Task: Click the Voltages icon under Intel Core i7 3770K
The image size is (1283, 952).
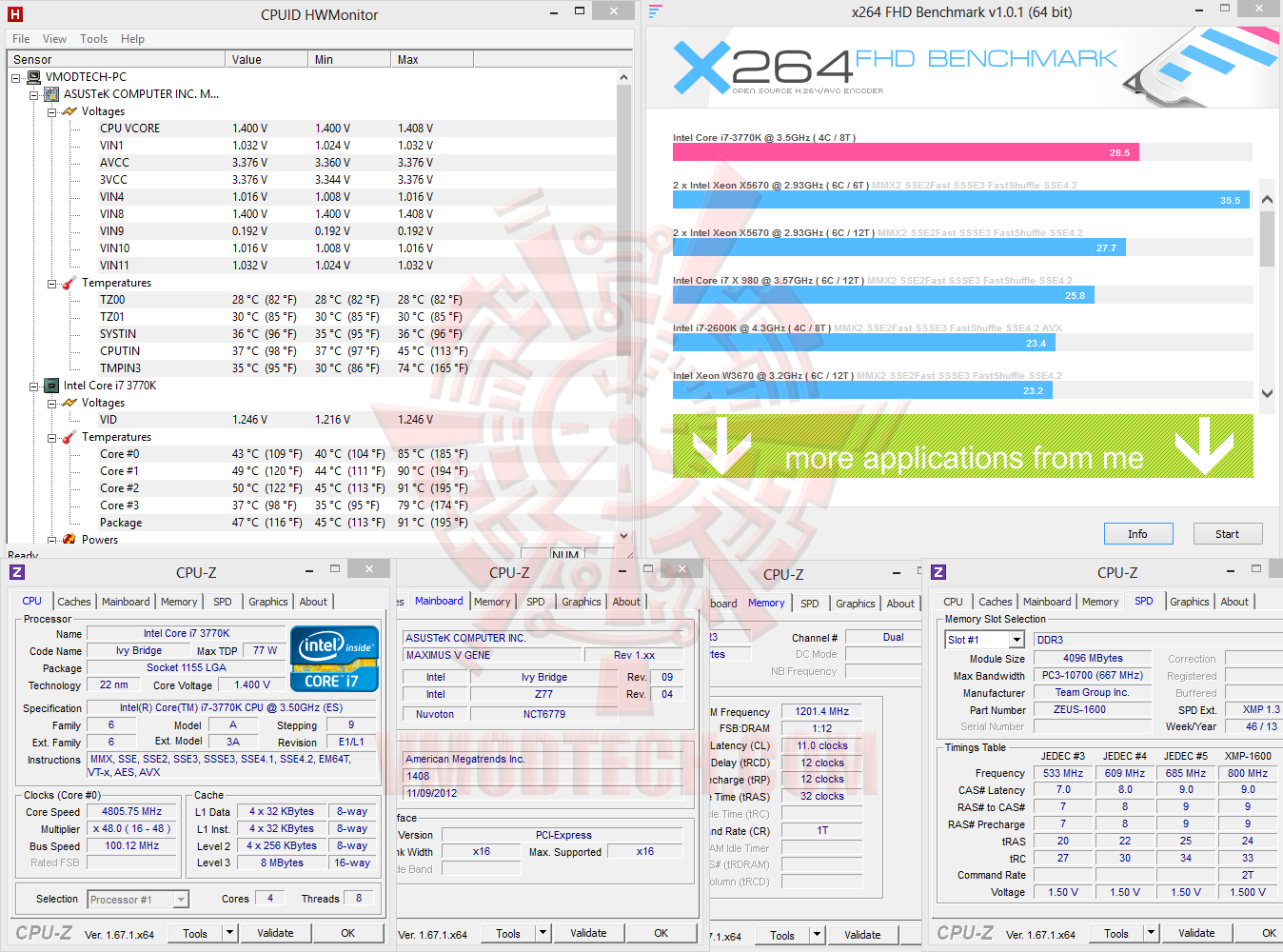Action: [69, 403]
